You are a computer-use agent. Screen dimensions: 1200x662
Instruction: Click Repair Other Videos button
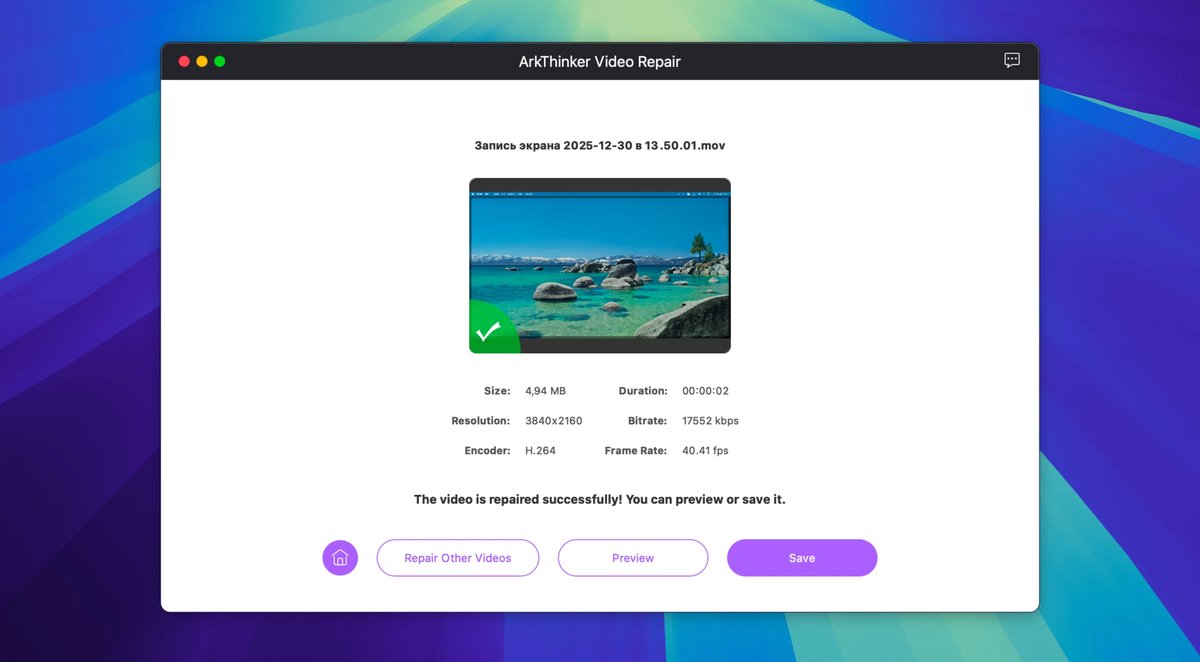[x=458, y=558]
